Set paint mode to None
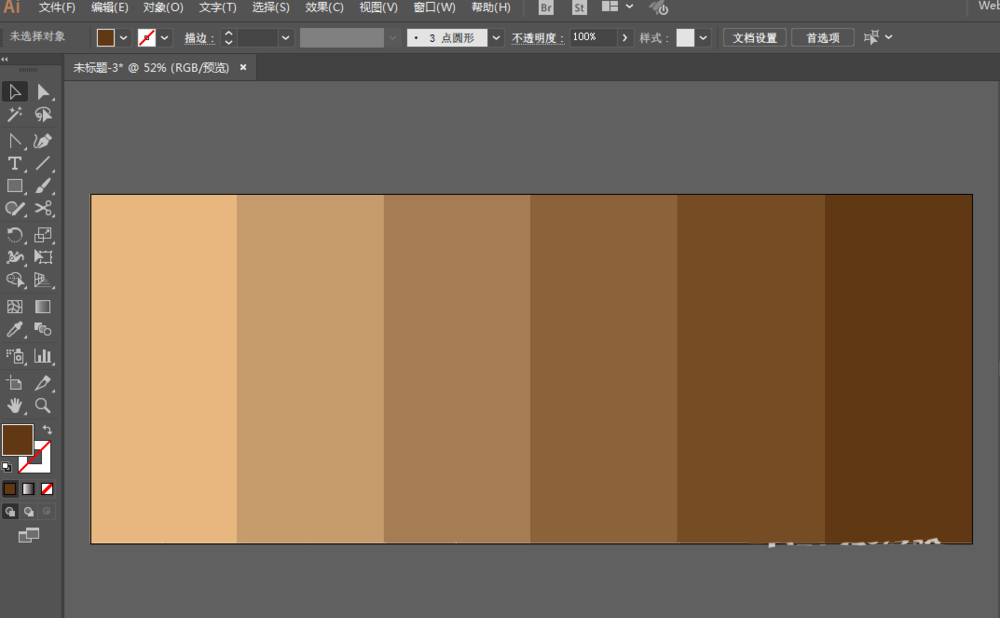 point(47,489)
